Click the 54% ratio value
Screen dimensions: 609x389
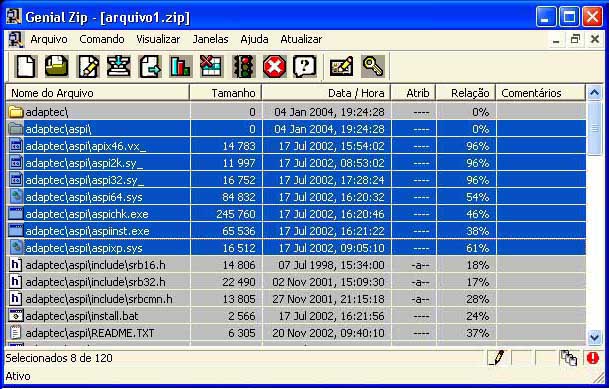point(478,197)
